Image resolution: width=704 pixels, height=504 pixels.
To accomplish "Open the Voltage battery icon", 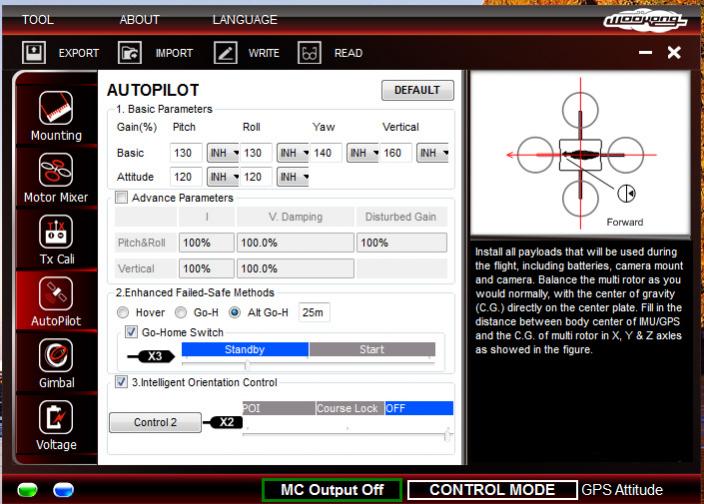I will (x=56, y=417).
